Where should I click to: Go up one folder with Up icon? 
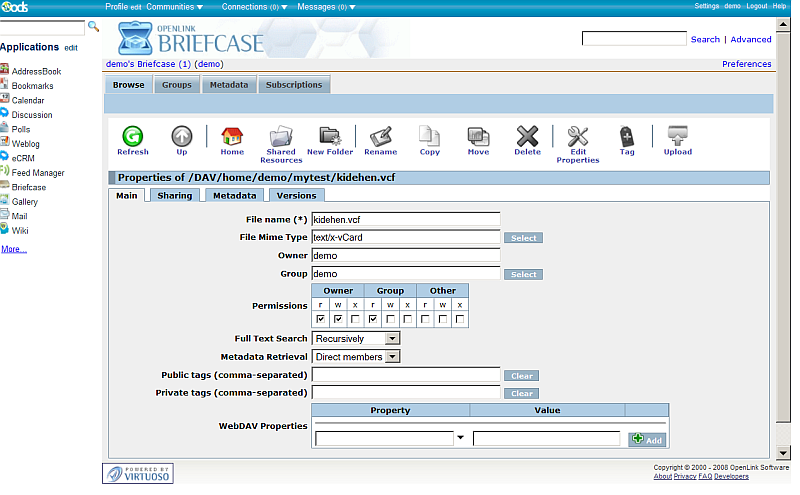coord(181,137)
